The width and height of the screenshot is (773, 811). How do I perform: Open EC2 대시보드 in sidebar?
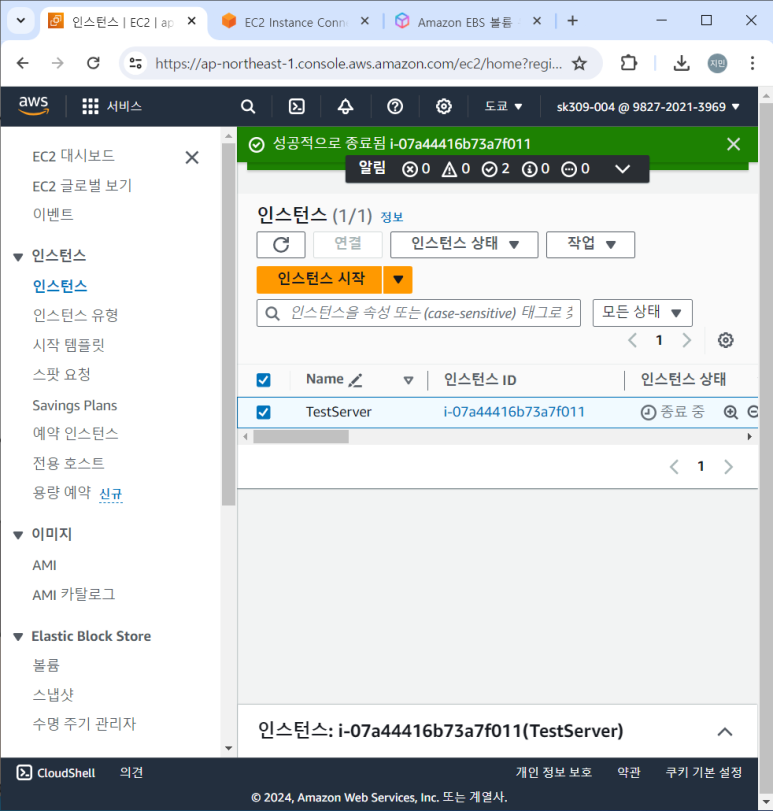click(73, 156)
